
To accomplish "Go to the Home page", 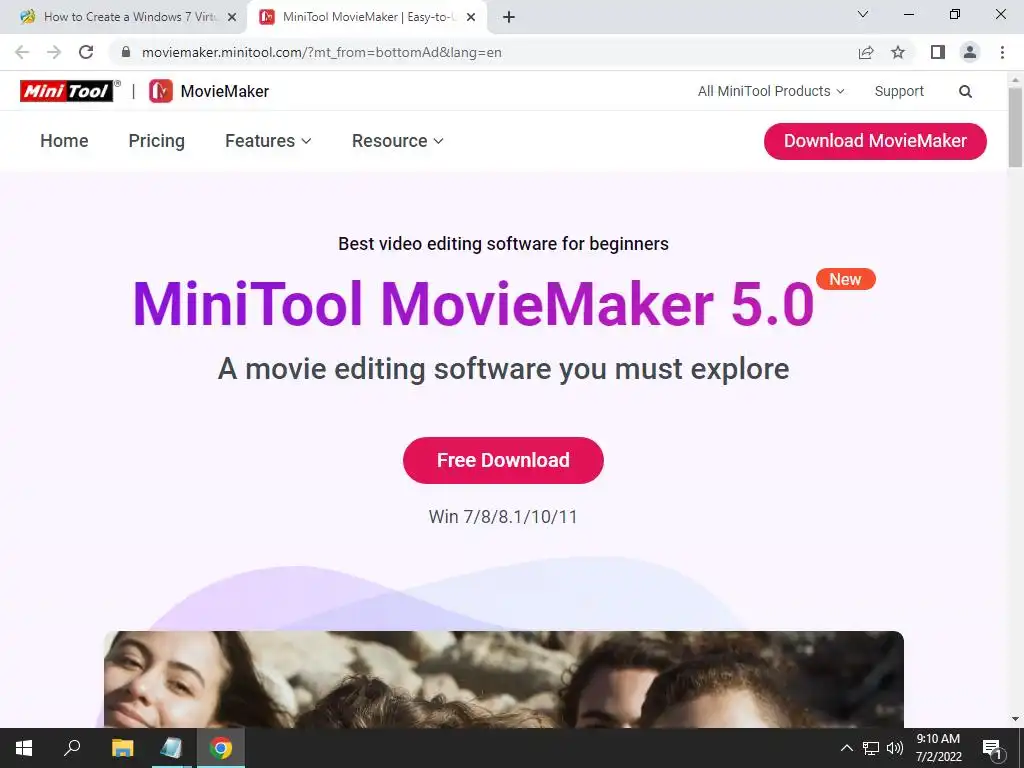I will coord(64,141).
